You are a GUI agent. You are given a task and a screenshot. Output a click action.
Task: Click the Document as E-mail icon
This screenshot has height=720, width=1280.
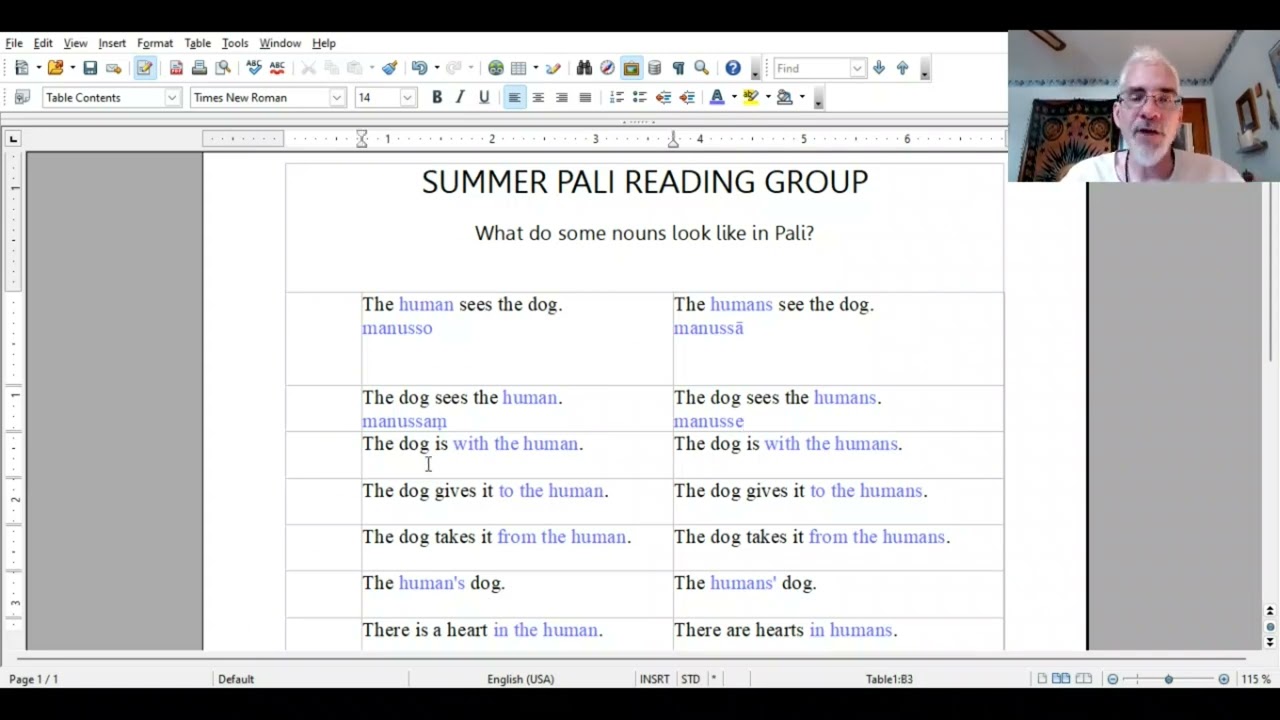[x=114, y=68]
